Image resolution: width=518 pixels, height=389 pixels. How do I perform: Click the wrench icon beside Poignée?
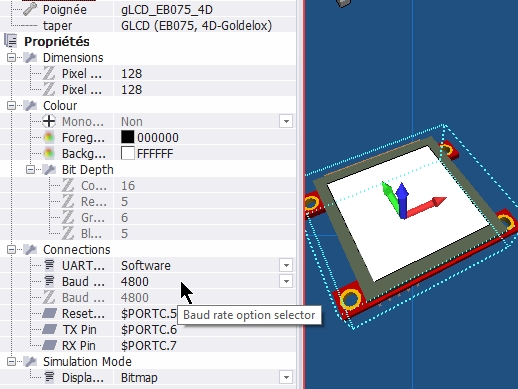pyautogui.click(x=30, y=9)
